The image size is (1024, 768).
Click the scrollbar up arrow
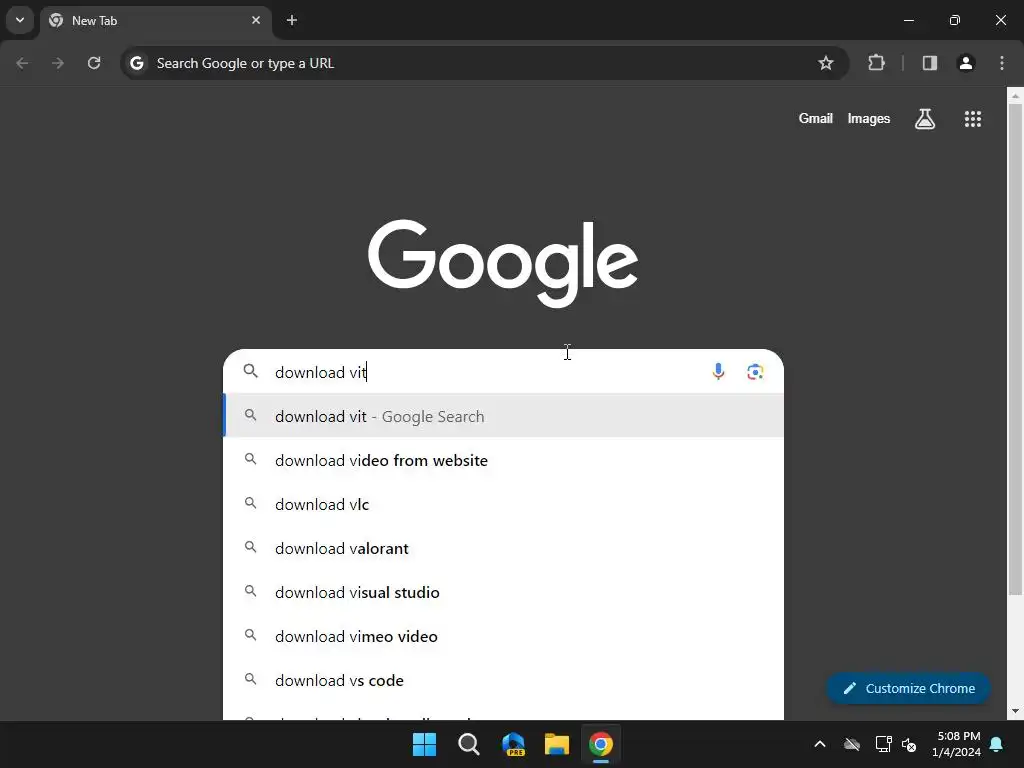coord(1015,96)
